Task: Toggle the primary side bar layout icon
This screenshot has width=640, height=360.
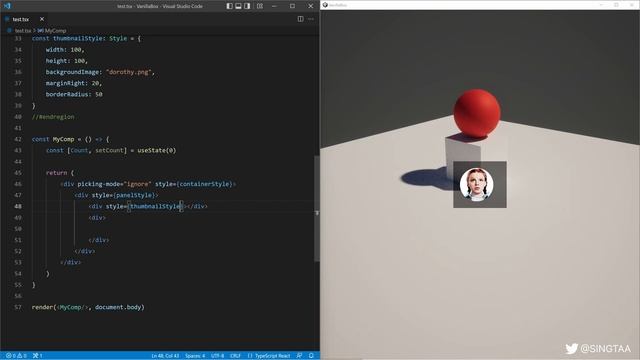Action: [230, 6]
